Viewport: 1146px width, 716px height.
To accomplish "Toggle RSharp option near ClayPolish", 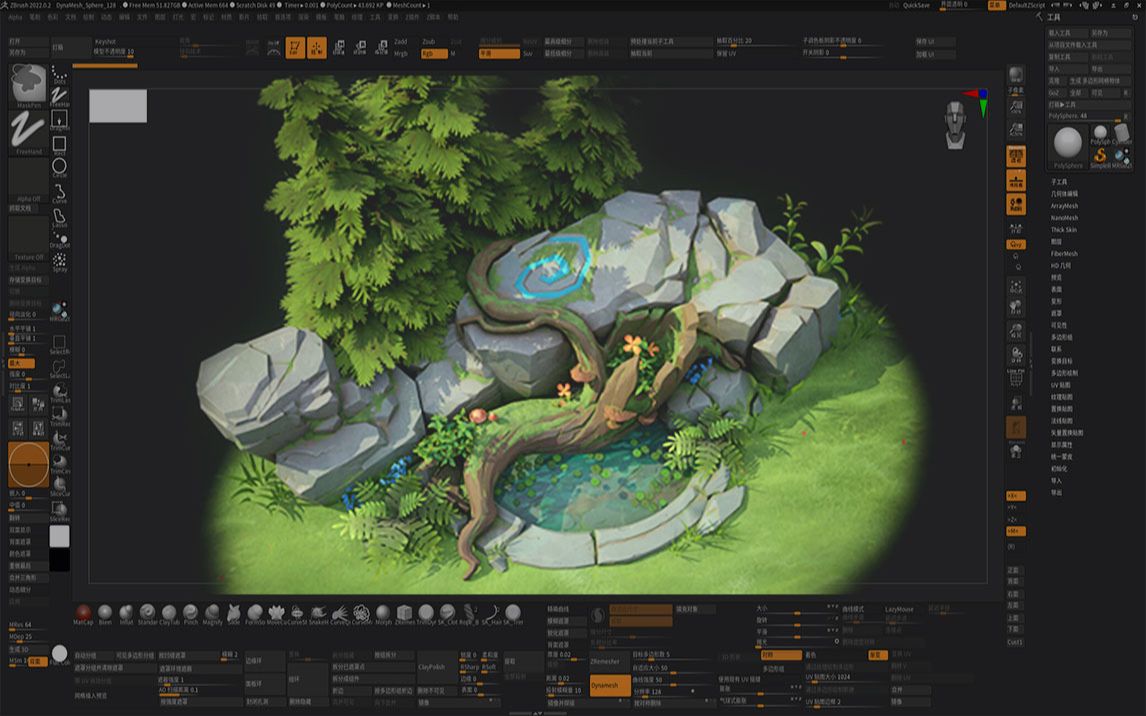I will coord(469,667).
